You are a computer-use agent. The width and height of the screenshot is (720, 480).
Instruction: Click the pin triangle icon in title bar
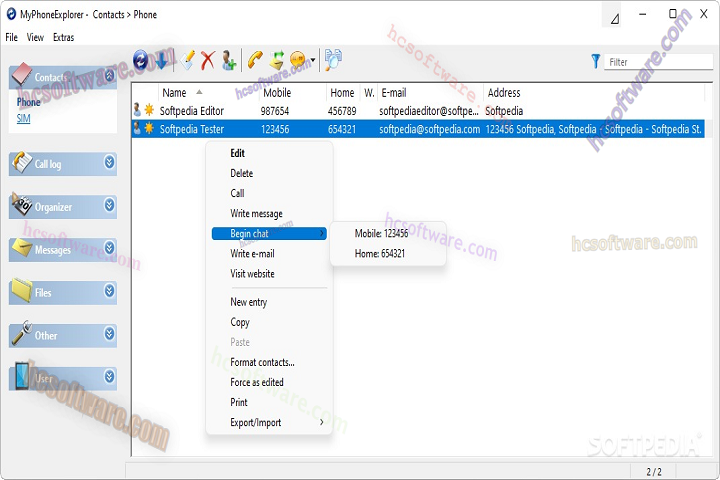click(x=615, y=18)
